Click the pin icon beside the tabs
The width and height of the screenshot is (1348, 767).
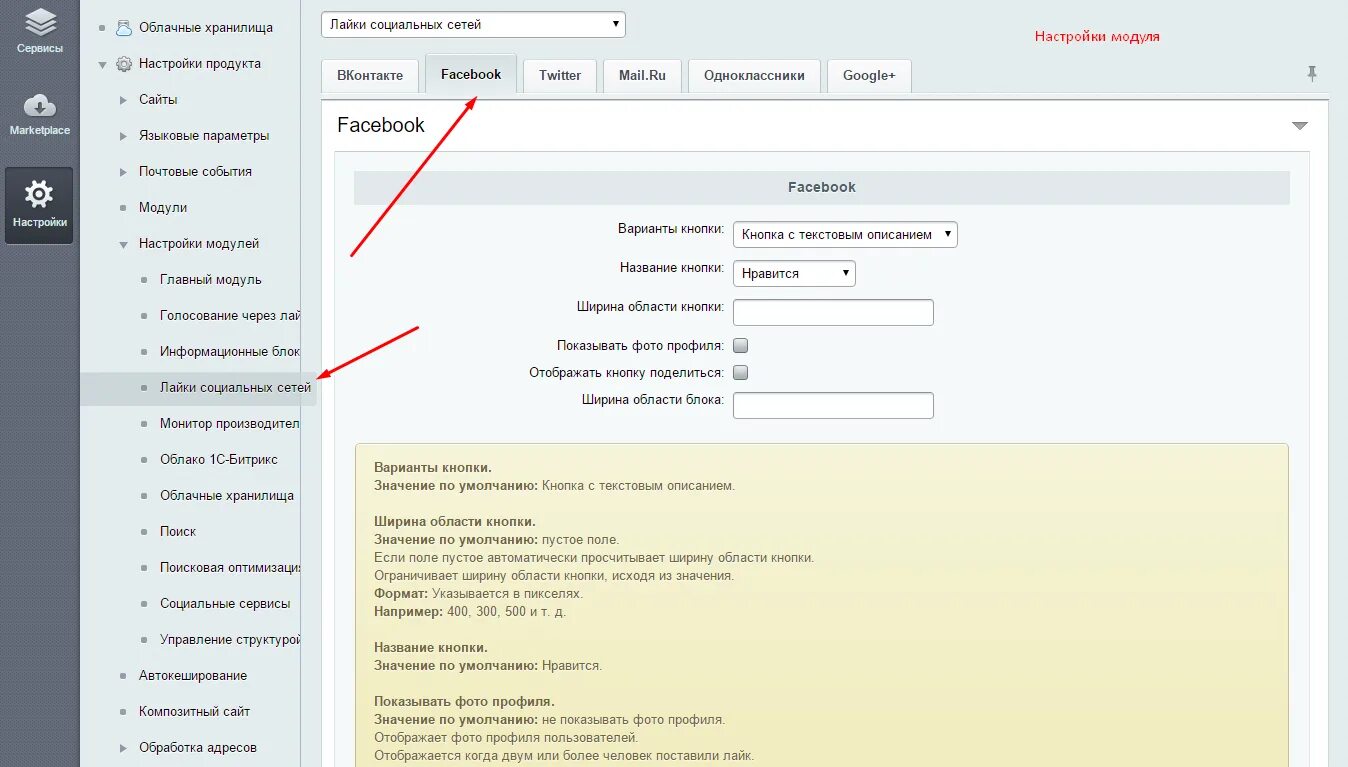point(1312,74)
